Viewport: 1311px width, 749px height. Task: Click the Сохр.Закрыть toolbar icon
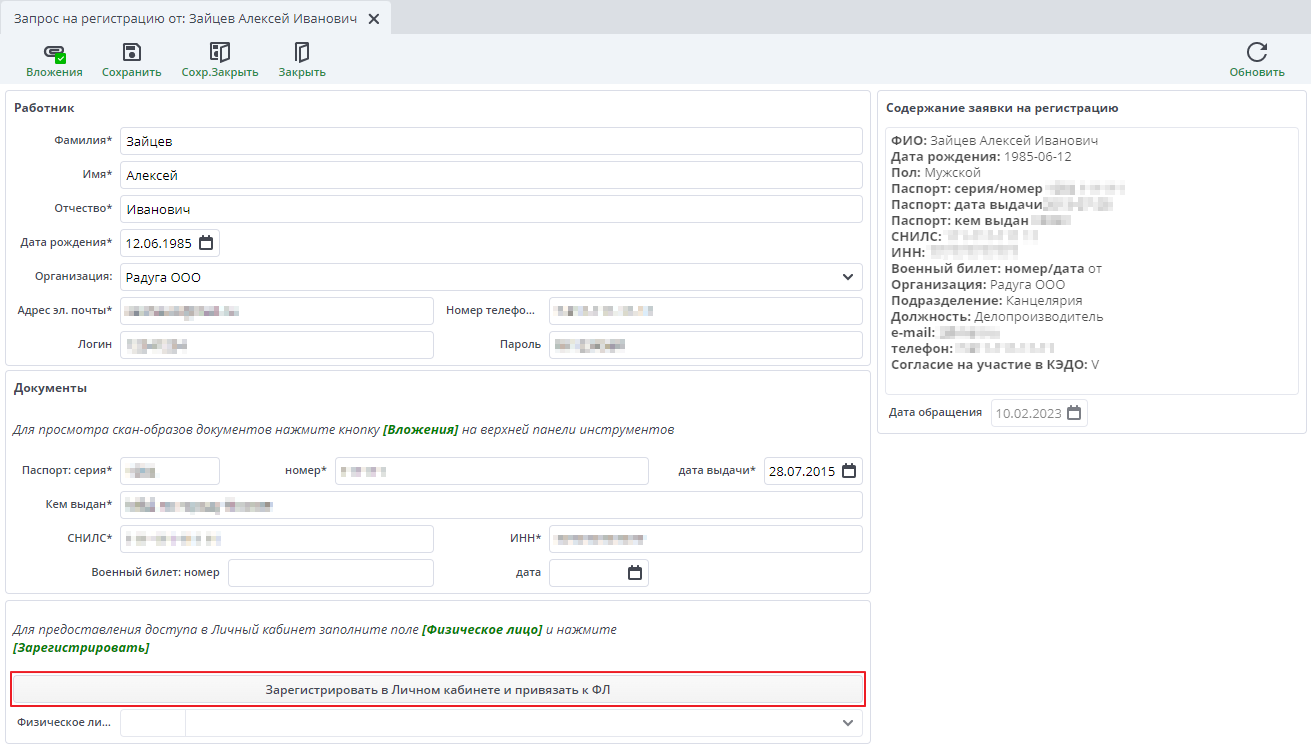pos(220,53)
